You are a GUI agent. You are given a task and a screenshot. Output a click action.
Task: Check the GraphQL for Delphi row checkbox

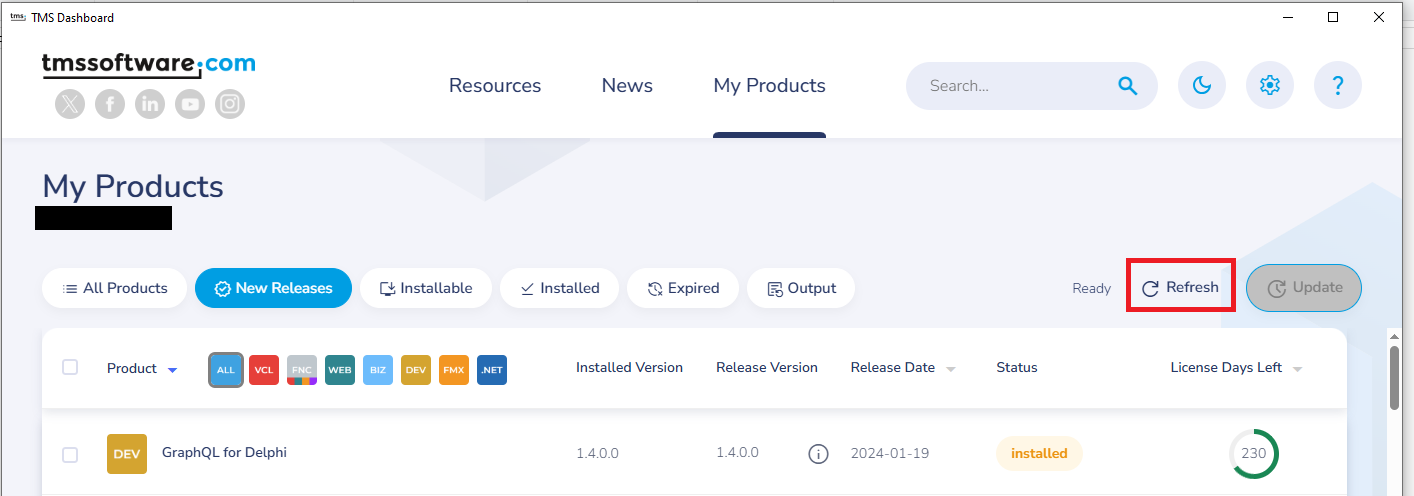coord(70,455)
